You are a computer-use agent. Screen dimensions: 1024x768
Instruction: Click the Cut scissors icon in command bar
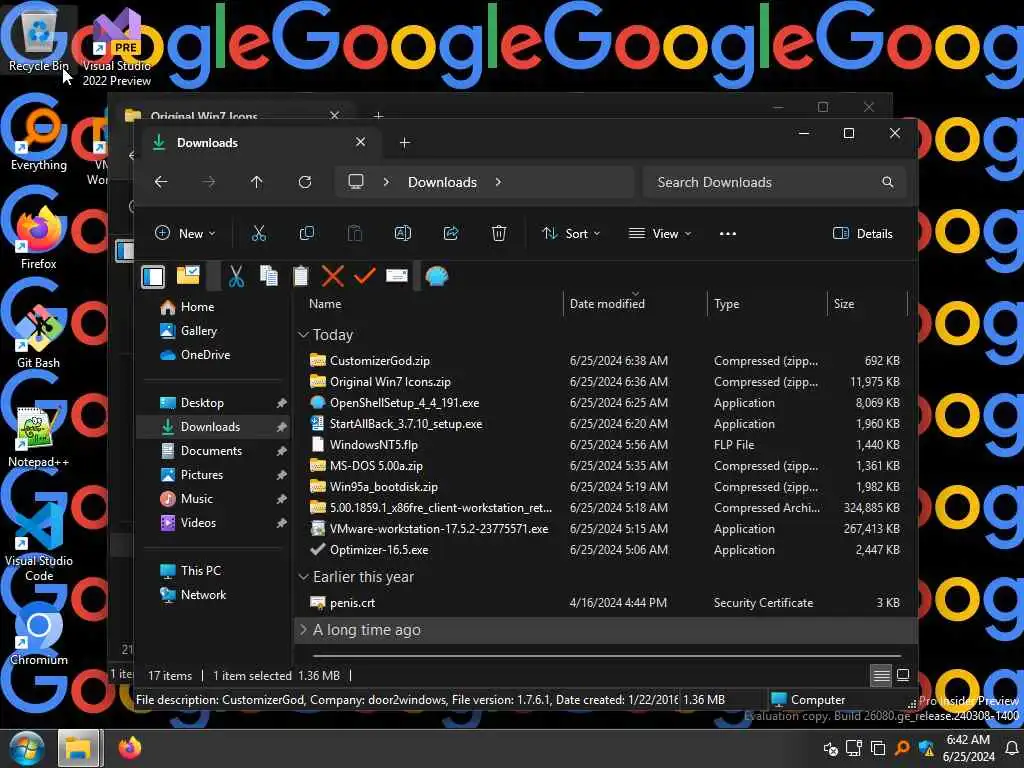pos(259,233)
